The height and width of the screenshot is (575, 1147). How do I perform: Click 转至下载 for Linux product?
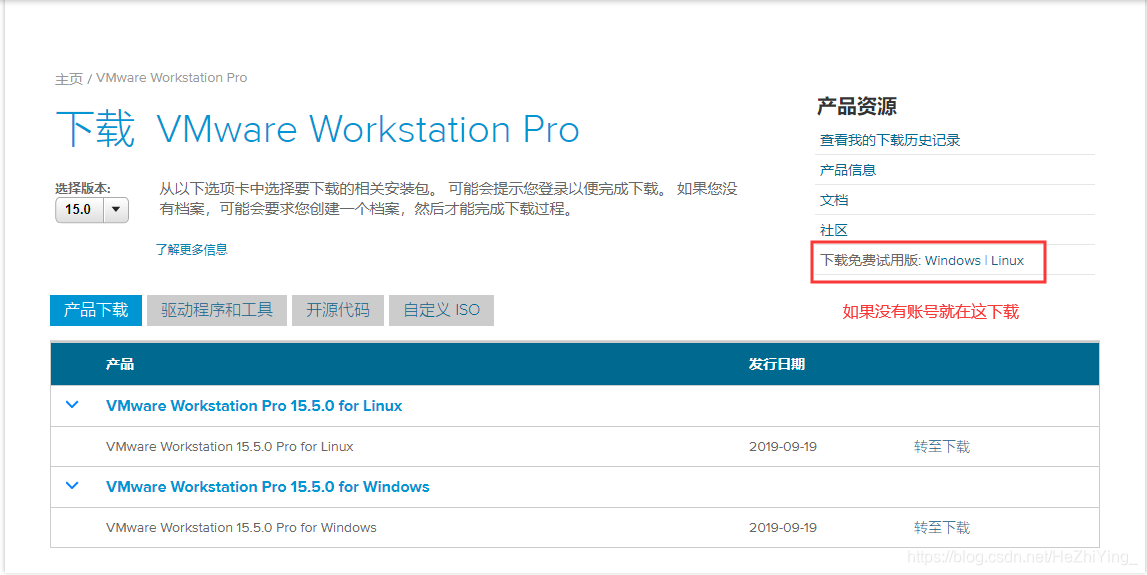[941, 446]
